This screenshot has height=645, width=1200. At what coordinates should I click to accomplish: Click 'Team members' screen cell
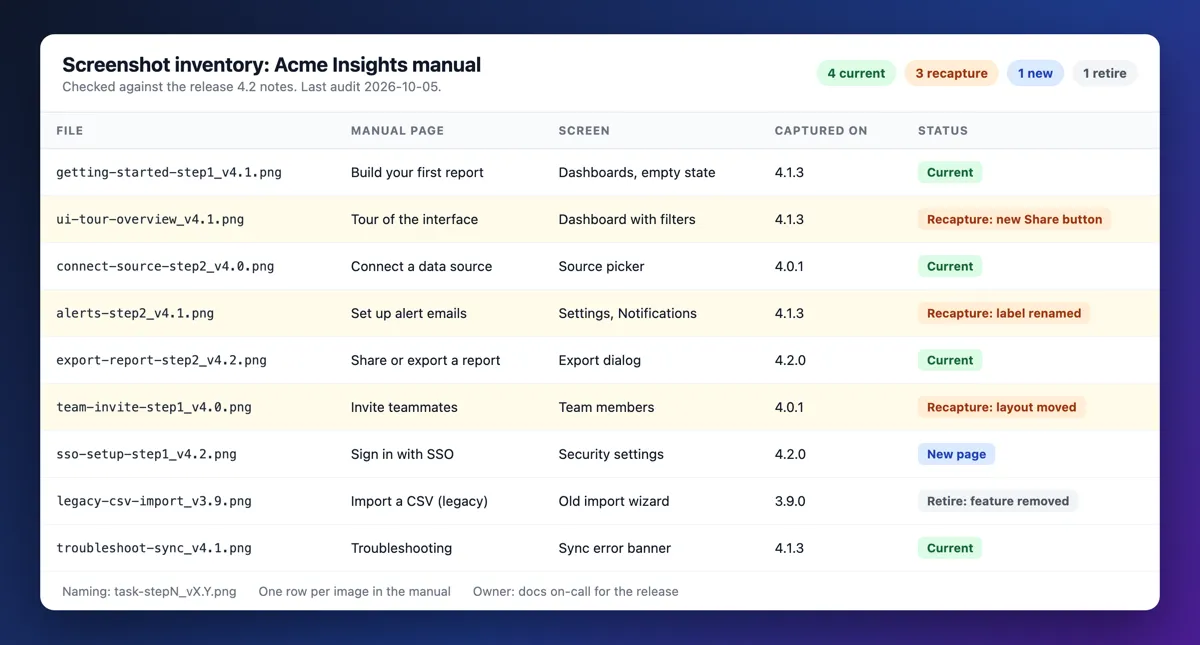607,407
